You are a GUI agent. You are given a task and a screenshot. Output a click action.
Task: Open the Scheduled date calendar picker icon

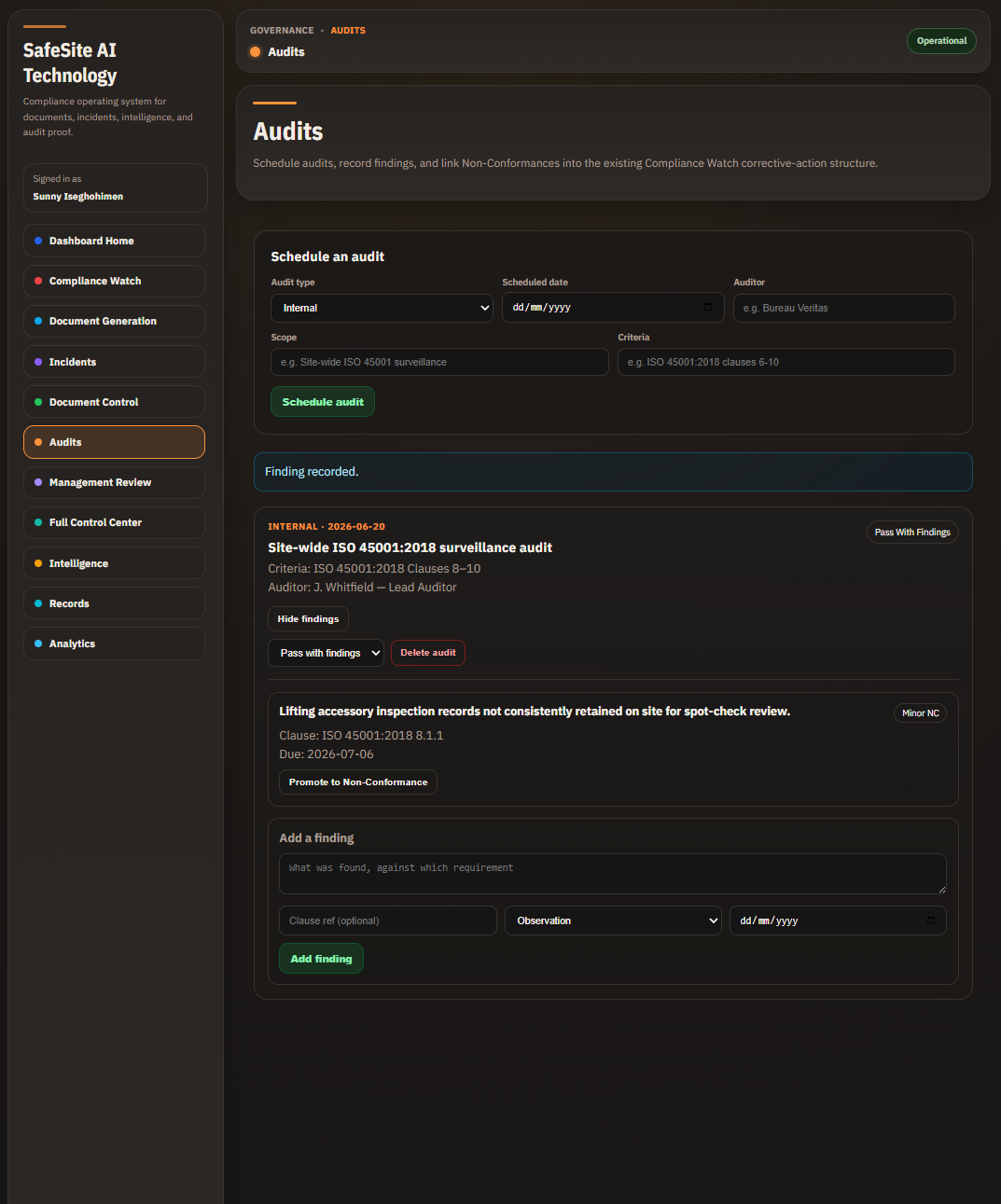click(708, 307)
